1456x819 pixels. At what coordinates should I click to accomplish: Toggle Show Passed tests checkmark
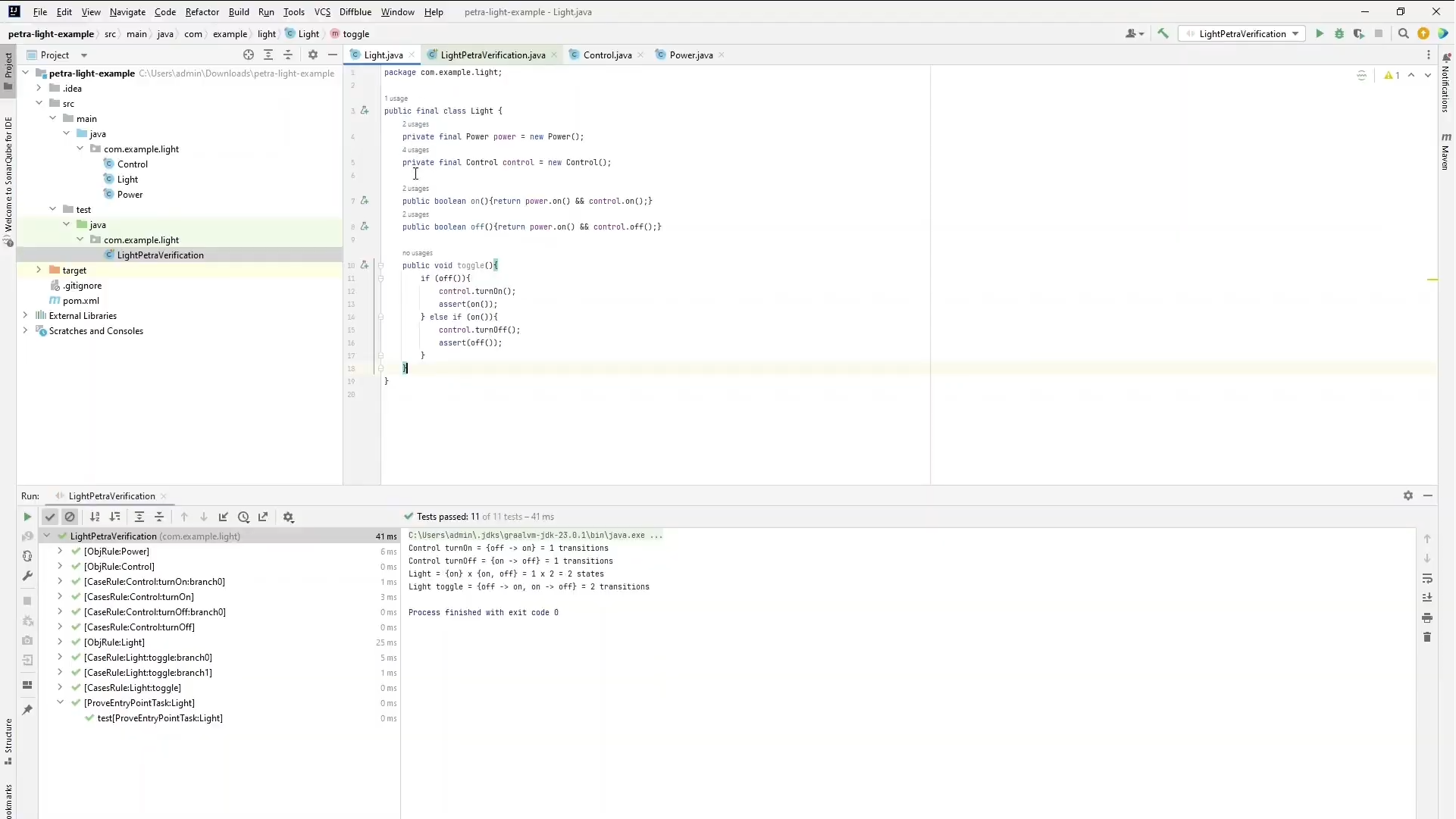50,517
